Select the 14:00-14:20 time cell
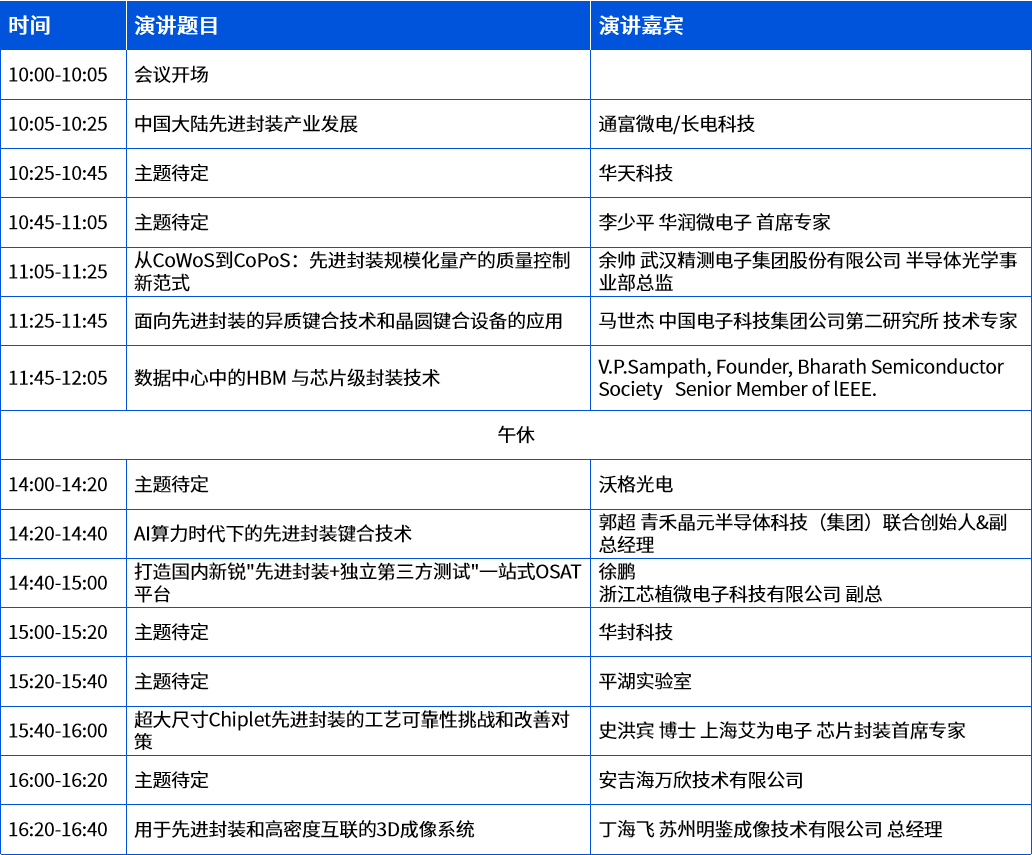This screenshot has height=855, width=1032. click(63, 484)
